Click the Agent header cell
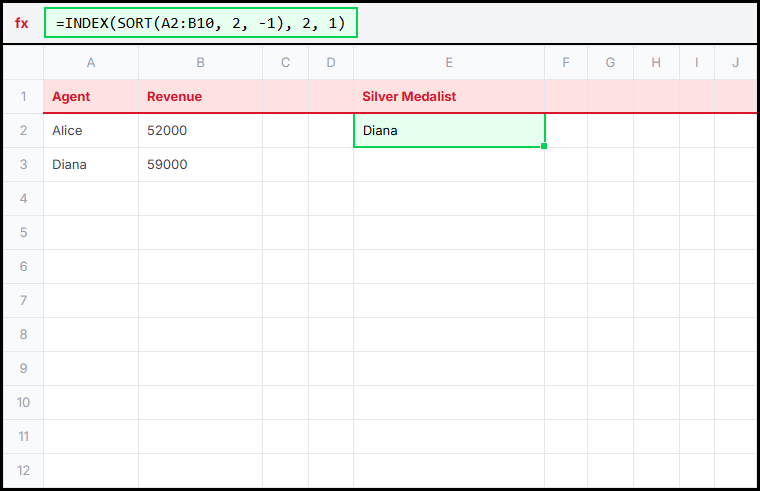 (x=91, y=97)
